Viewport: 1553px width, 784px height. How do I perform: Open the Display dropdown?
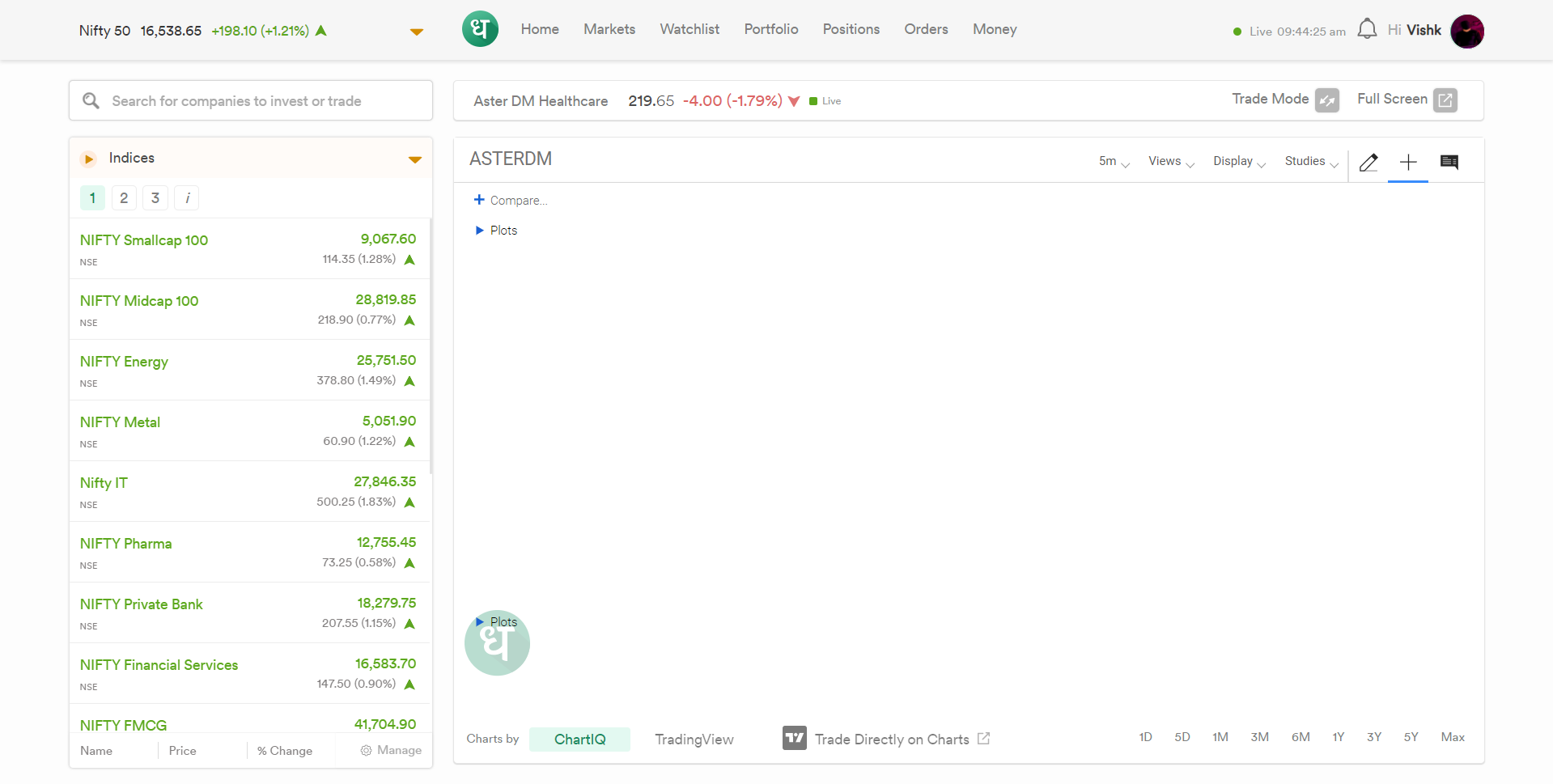[1239, 162]
